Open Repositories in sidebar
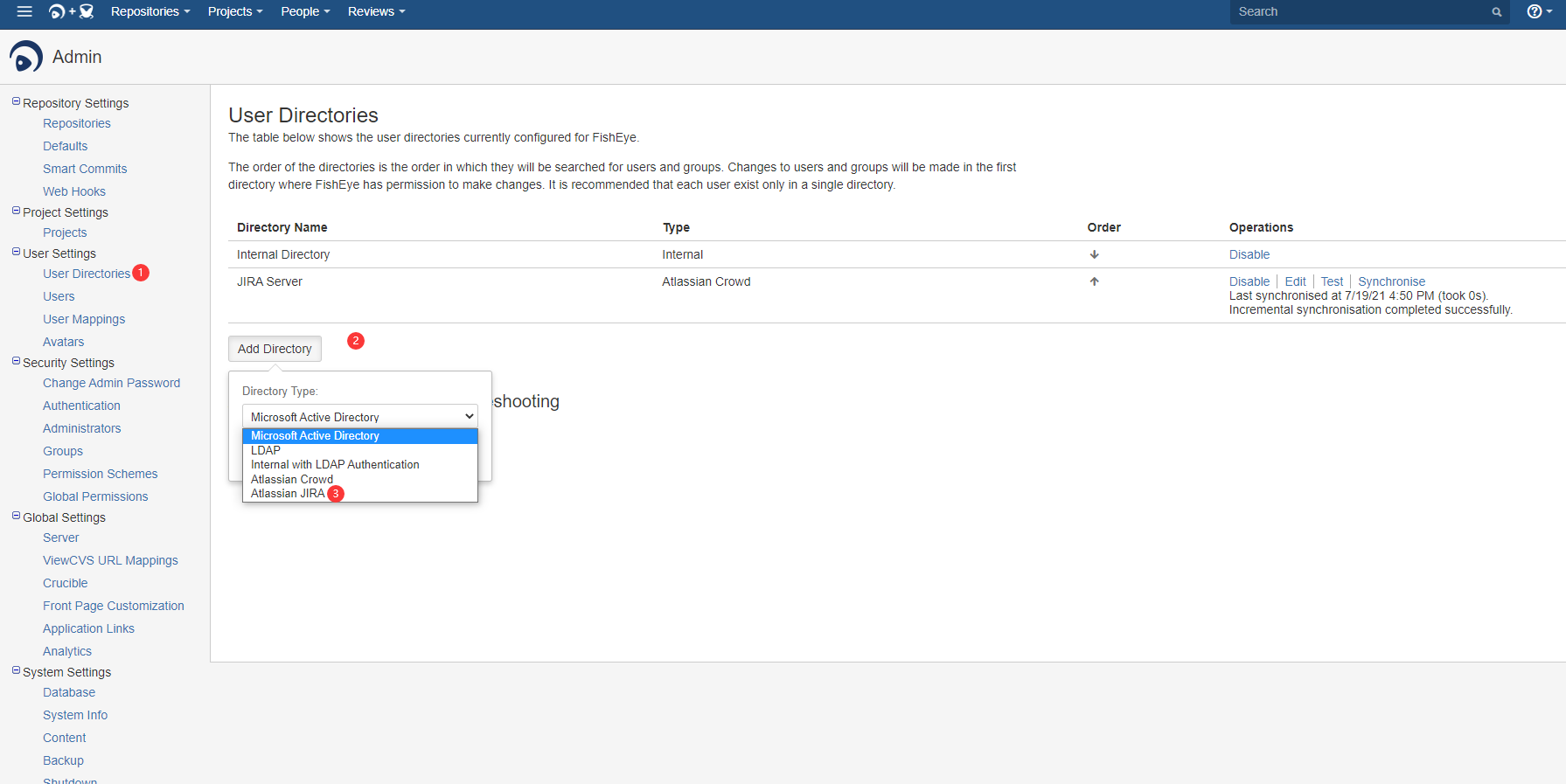The image size is (1566, 784). (77, 123)
